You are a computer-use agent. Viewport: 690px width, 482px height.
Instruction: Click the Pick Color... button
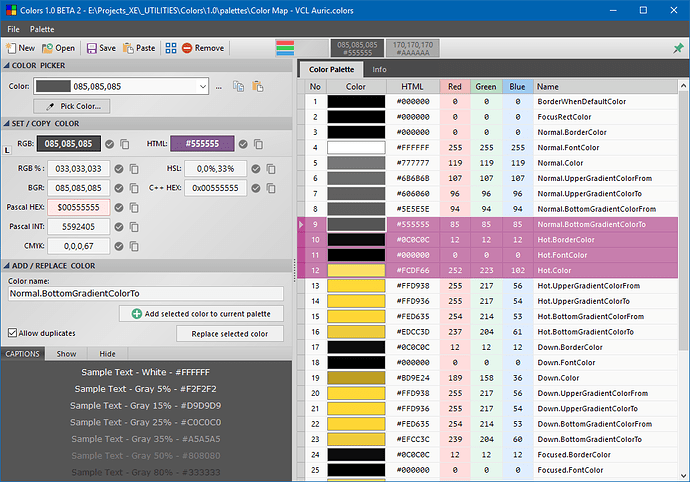(72, 106)
